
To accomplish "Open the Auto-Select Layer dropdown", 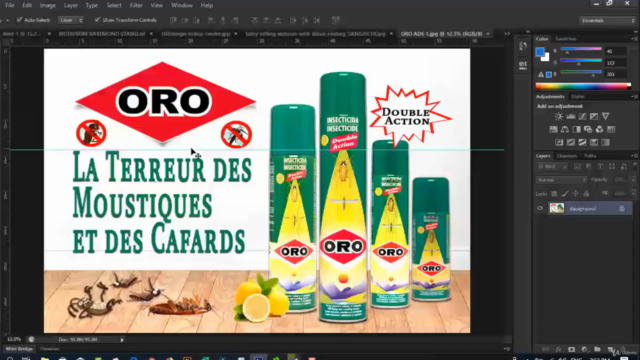I will [x=71, y=20].
